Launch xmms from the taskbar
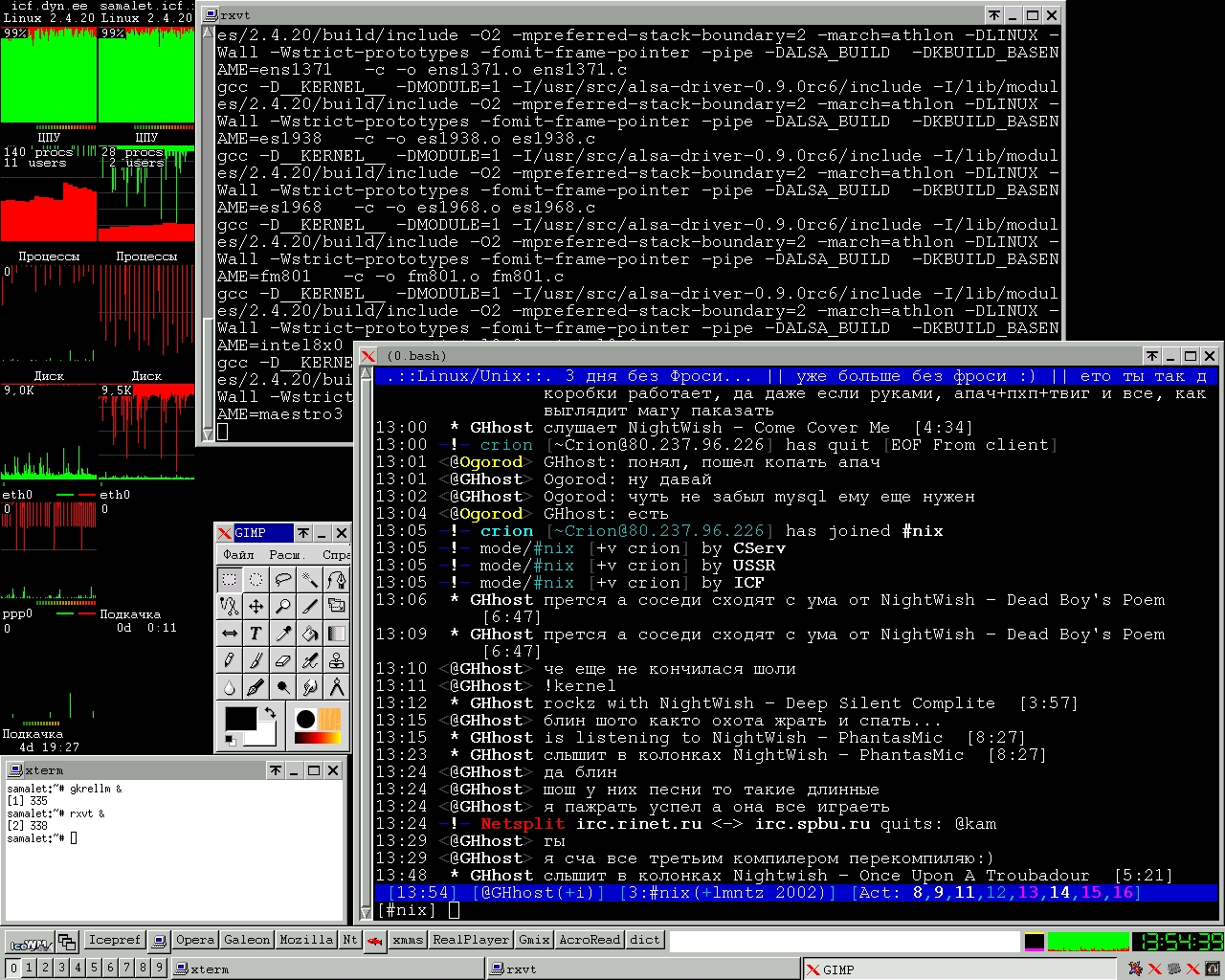Screen dimensions: 1225x980 click(408, 940)
